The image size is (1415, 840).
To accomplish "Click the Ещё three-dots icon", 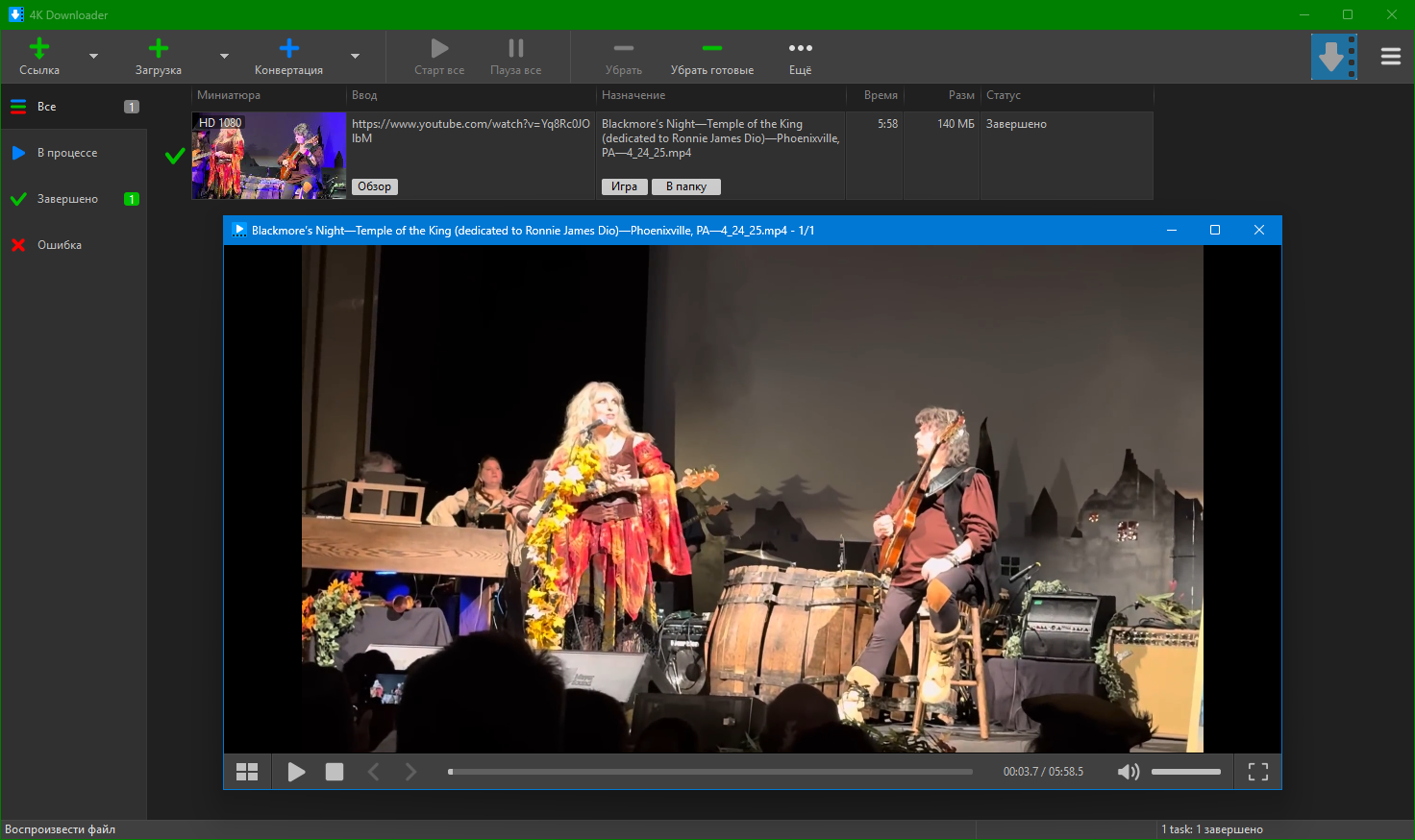I will (x=800, y=49).
